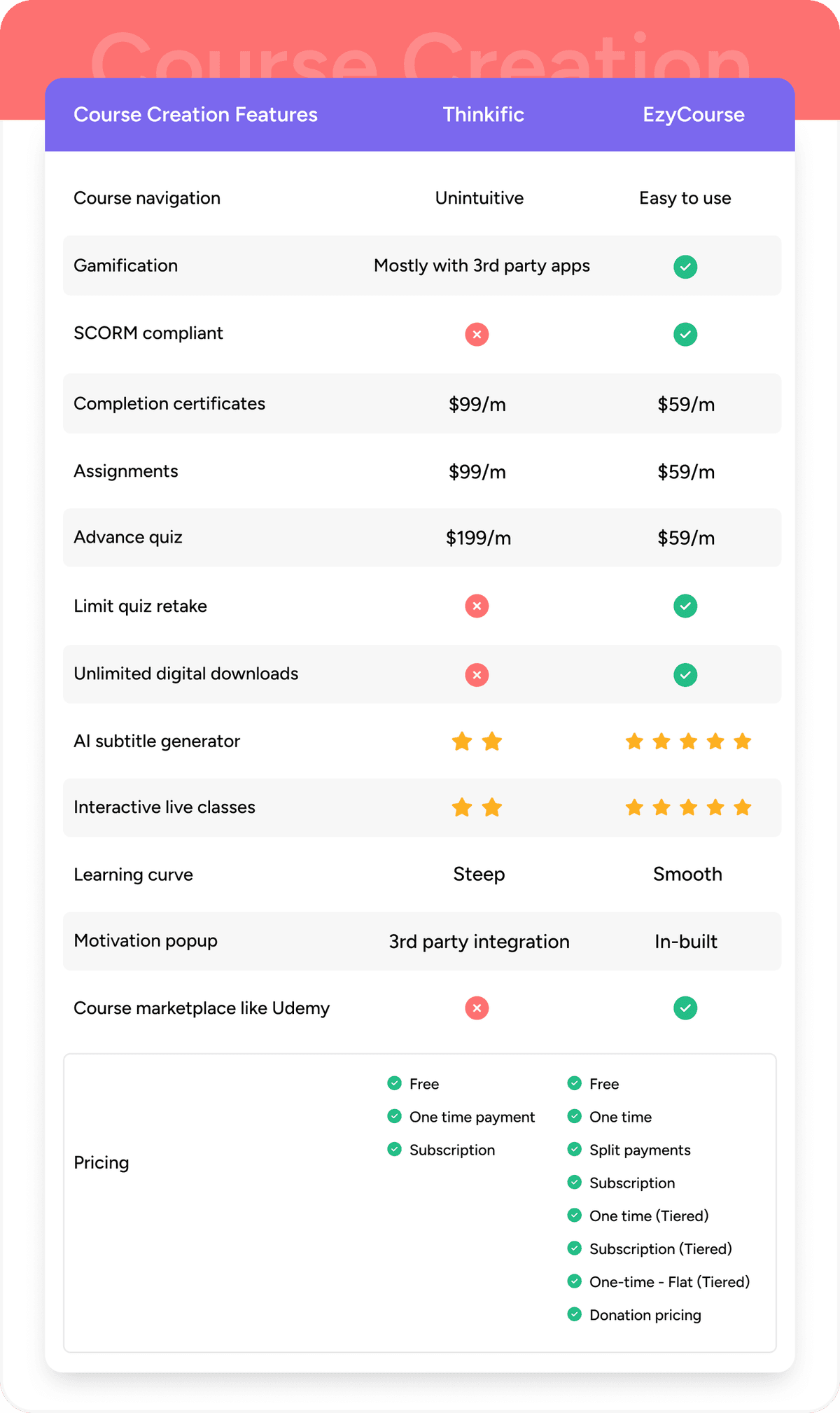This screenshot has width=840, height=1413.
Task: Click the check next to Split payments
Action: [x=575, y=1149]
